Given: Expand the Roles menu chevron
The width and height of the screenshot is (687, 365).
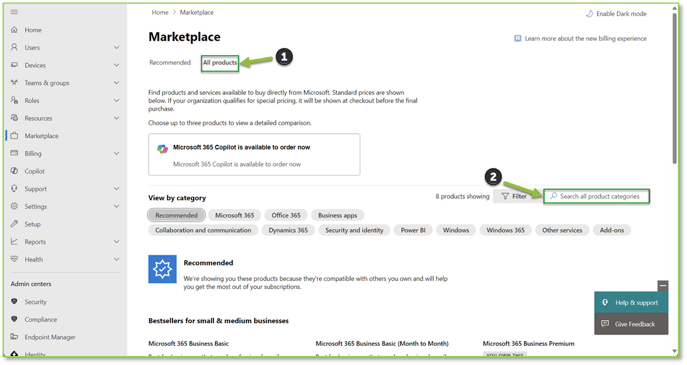Looking at the screenshot, I should pos(117,100).
